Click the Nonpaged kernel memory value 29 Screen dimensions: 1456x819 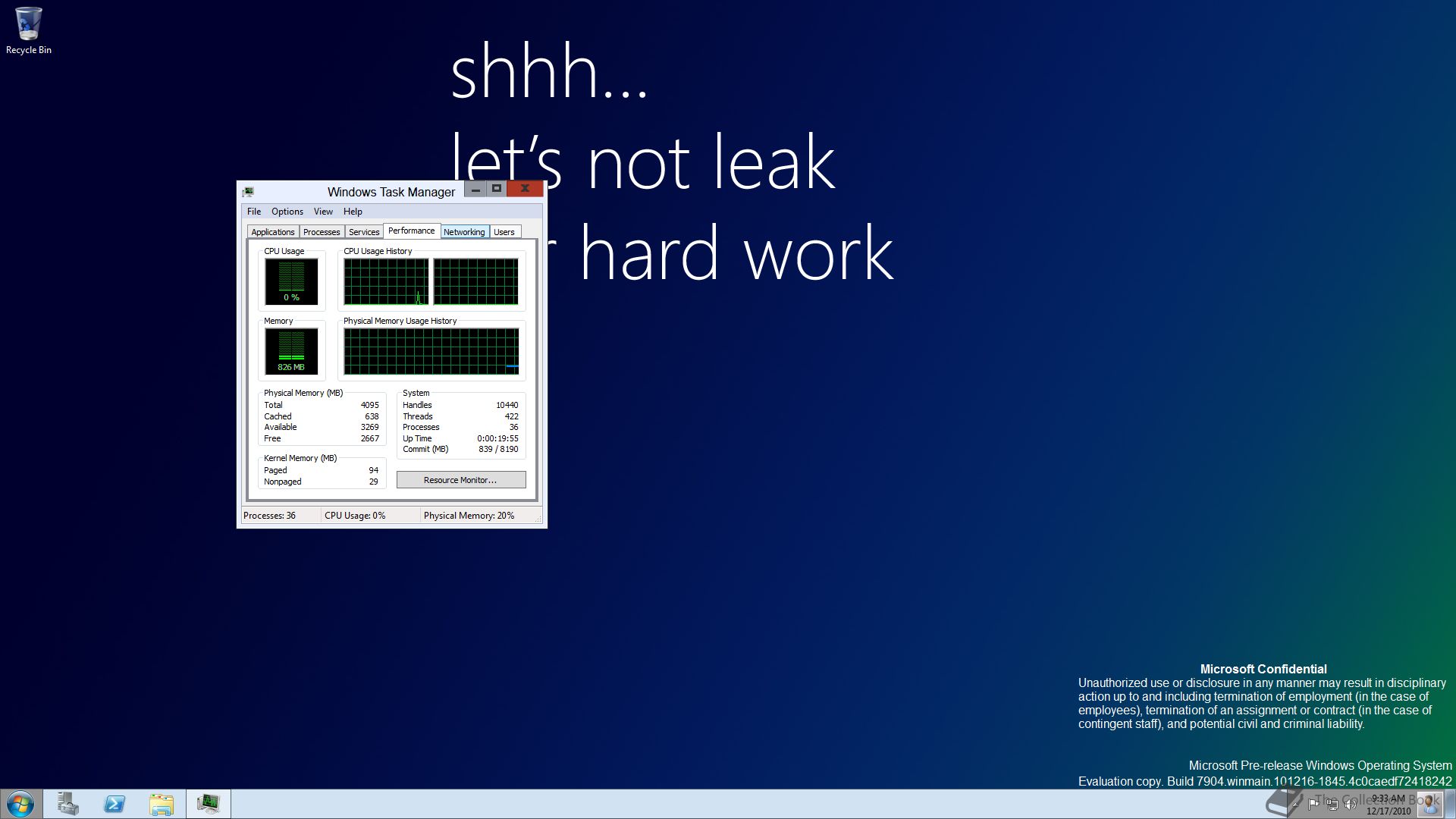373,482
